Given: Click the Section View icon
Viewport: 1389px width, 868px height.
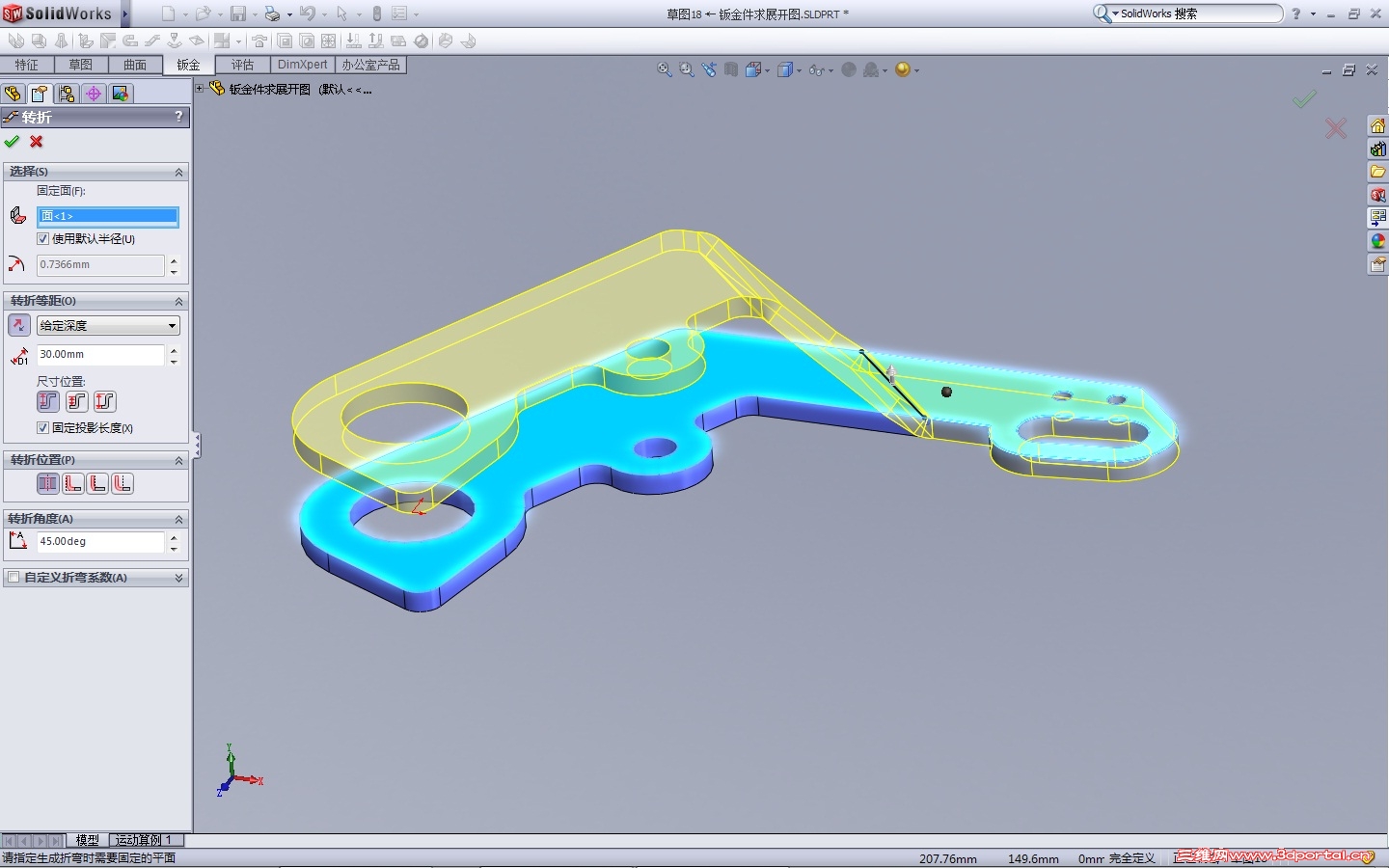Looking at the screenshot, I should pyautogui.click(x=731, y=69).
